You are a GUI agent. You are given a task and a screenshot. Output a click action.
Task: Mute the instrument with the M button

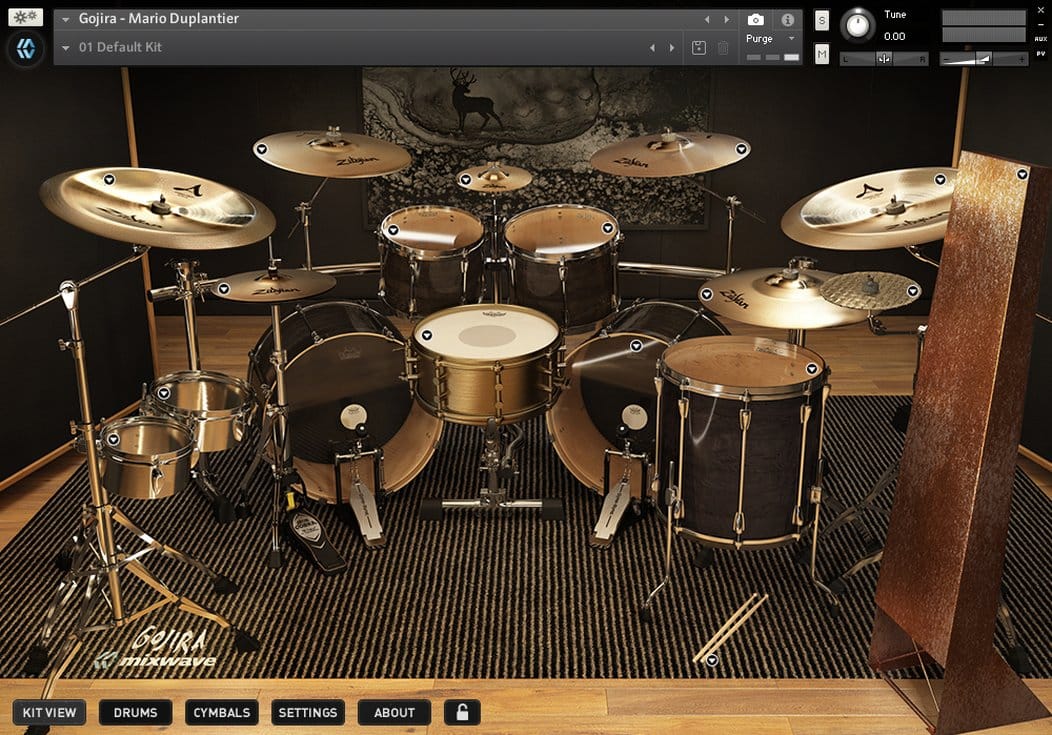pyautogui.click(x=821, y=56)
